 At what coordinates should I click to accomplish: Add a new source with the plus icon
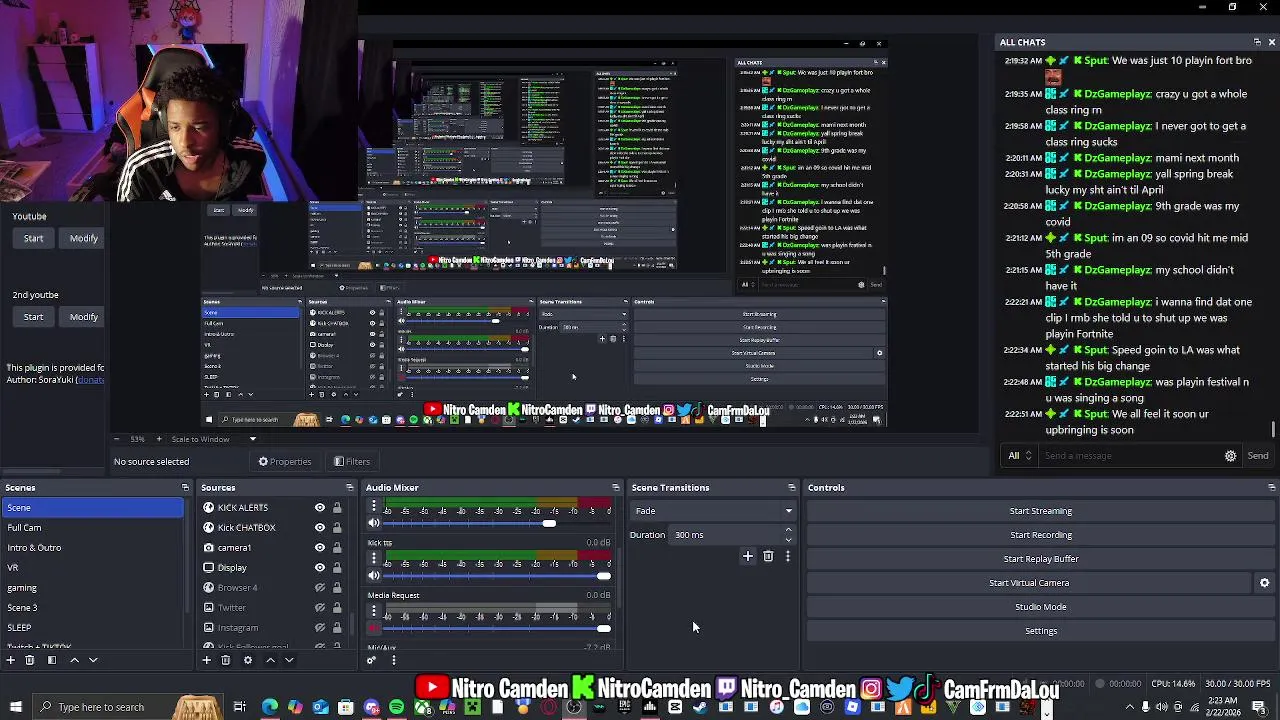tap(207, 660)
